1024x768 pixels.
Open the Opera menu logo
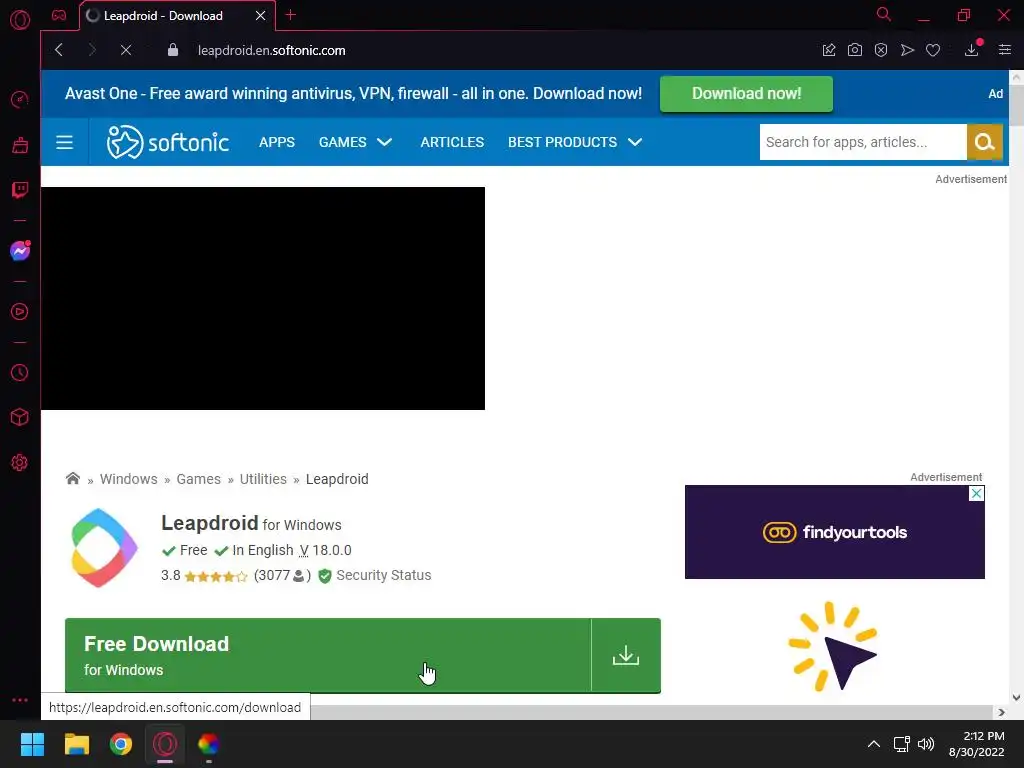(20, 20)
